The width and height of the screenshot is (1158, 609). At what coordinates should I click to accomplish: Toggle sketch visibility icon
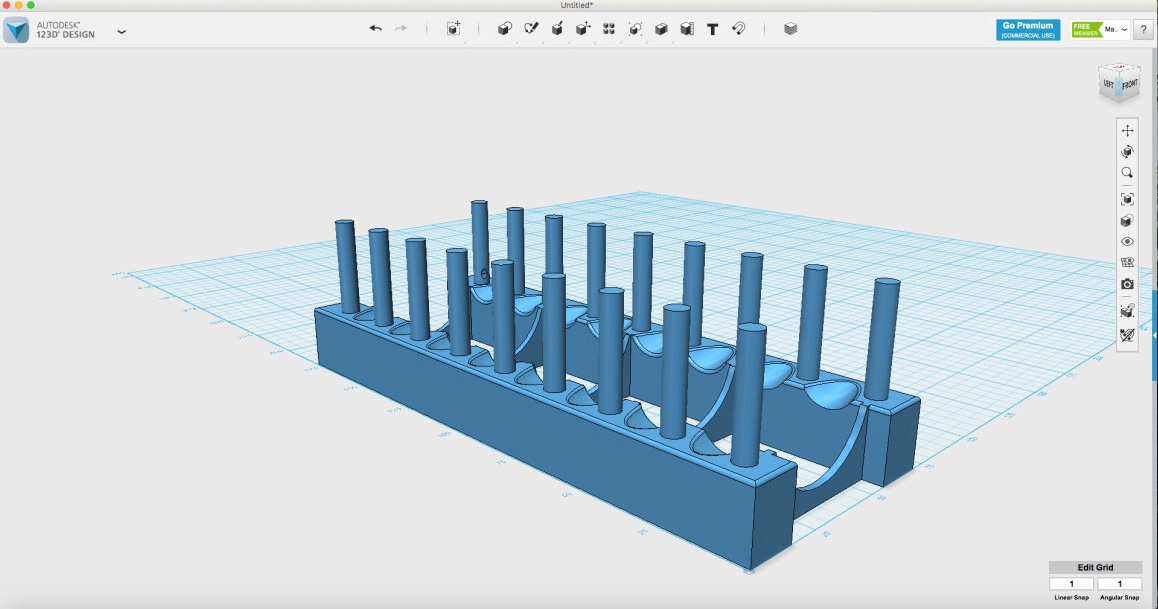[x=1127, y=335]
